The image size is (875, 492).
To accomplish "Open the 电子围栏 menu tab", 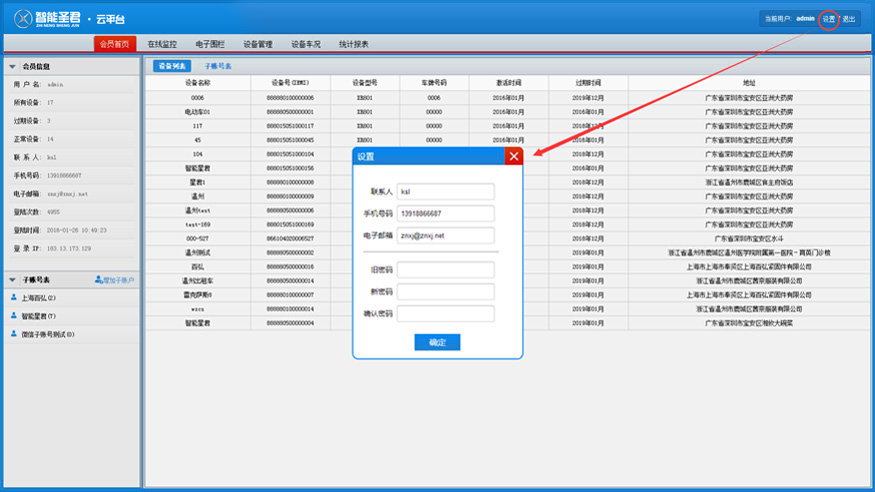I will pyautogui.click(x=210, y=44).
